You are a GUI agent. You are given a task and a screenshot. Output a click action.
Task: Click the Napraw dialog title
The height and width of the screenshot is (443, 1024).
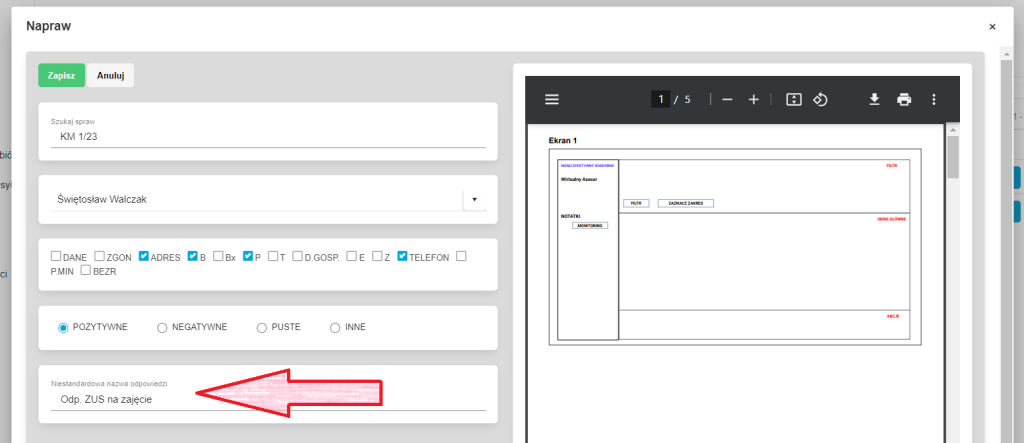(48, 27)
